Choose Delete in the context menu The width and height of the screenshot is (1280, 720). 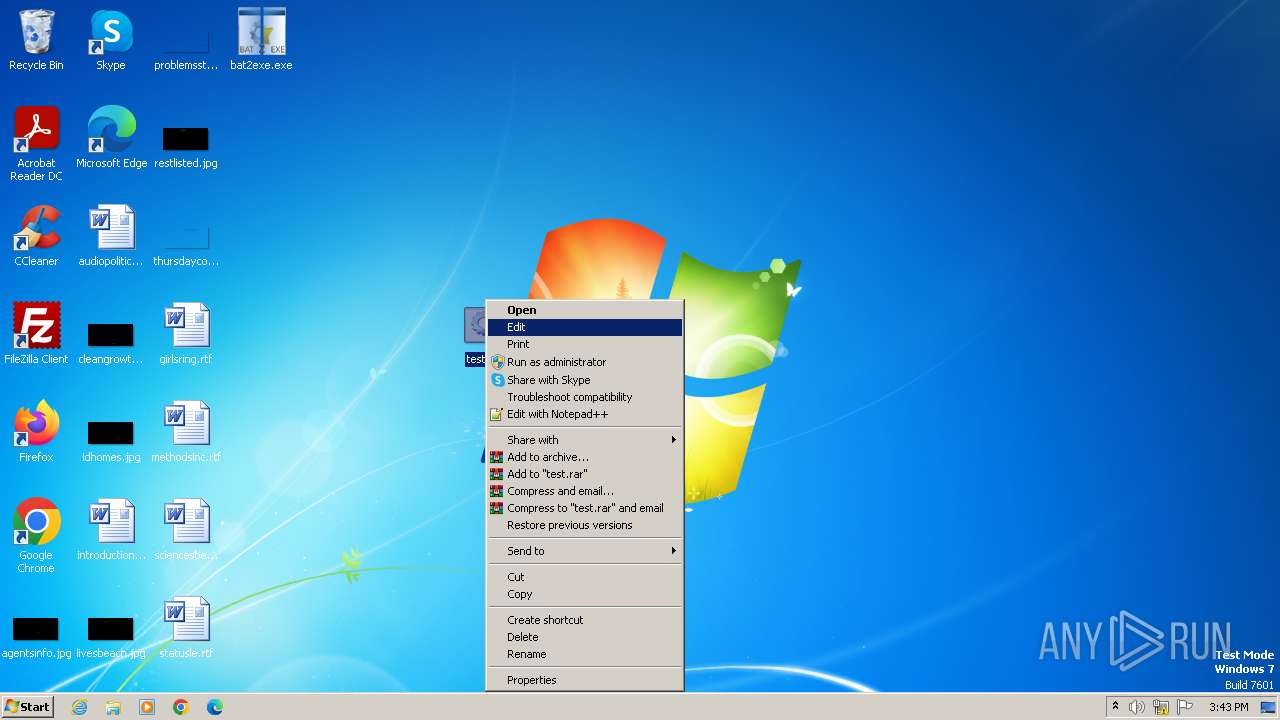(585, 637)
